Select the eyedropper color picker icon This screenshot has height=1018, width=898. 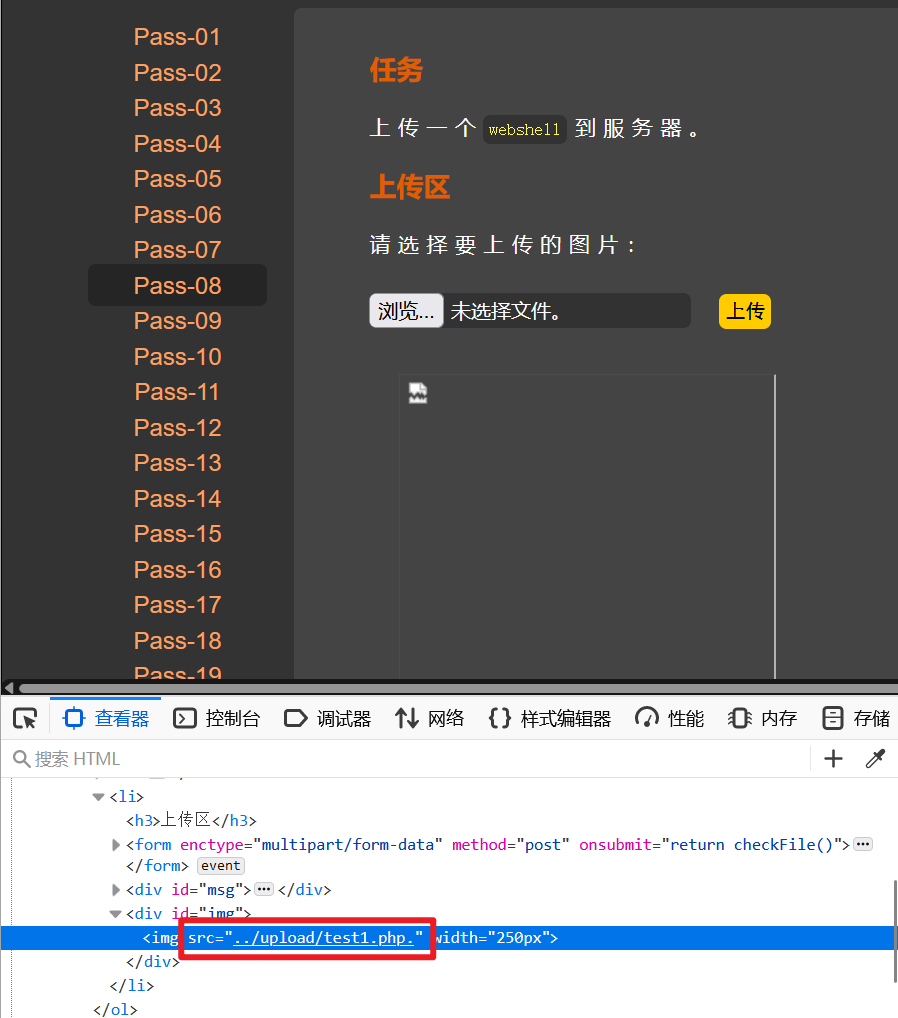[875, 758]
